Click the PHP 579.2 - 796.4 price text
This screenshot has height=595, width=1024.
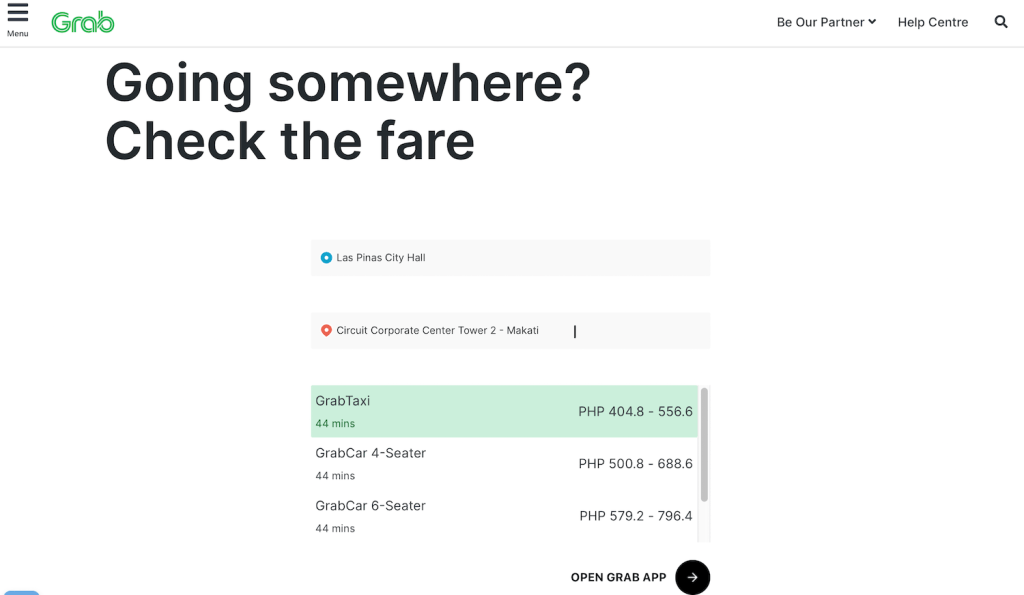coord(636,516)
